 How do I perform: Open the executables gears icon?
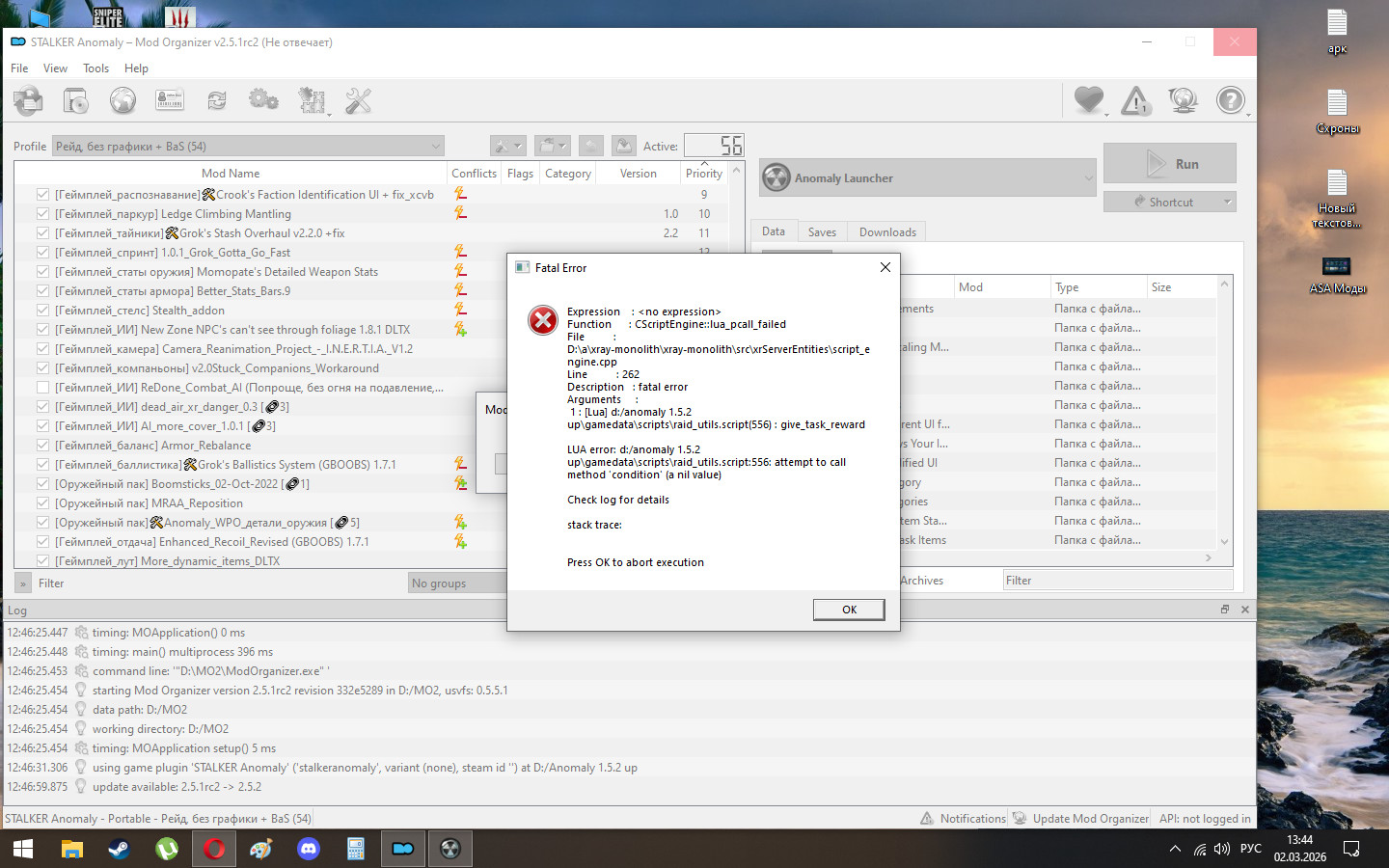click(263, 100)
